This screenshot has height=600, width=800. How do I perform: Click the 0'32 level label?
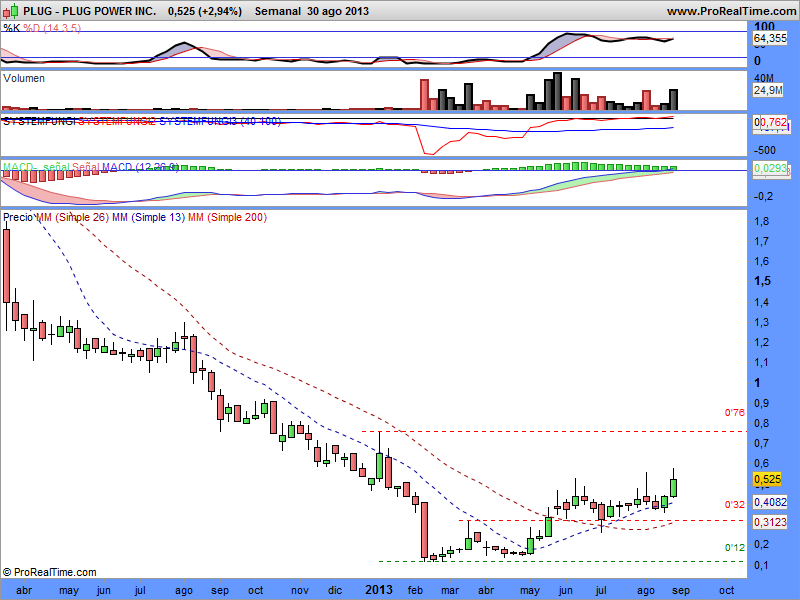point(735,505)
